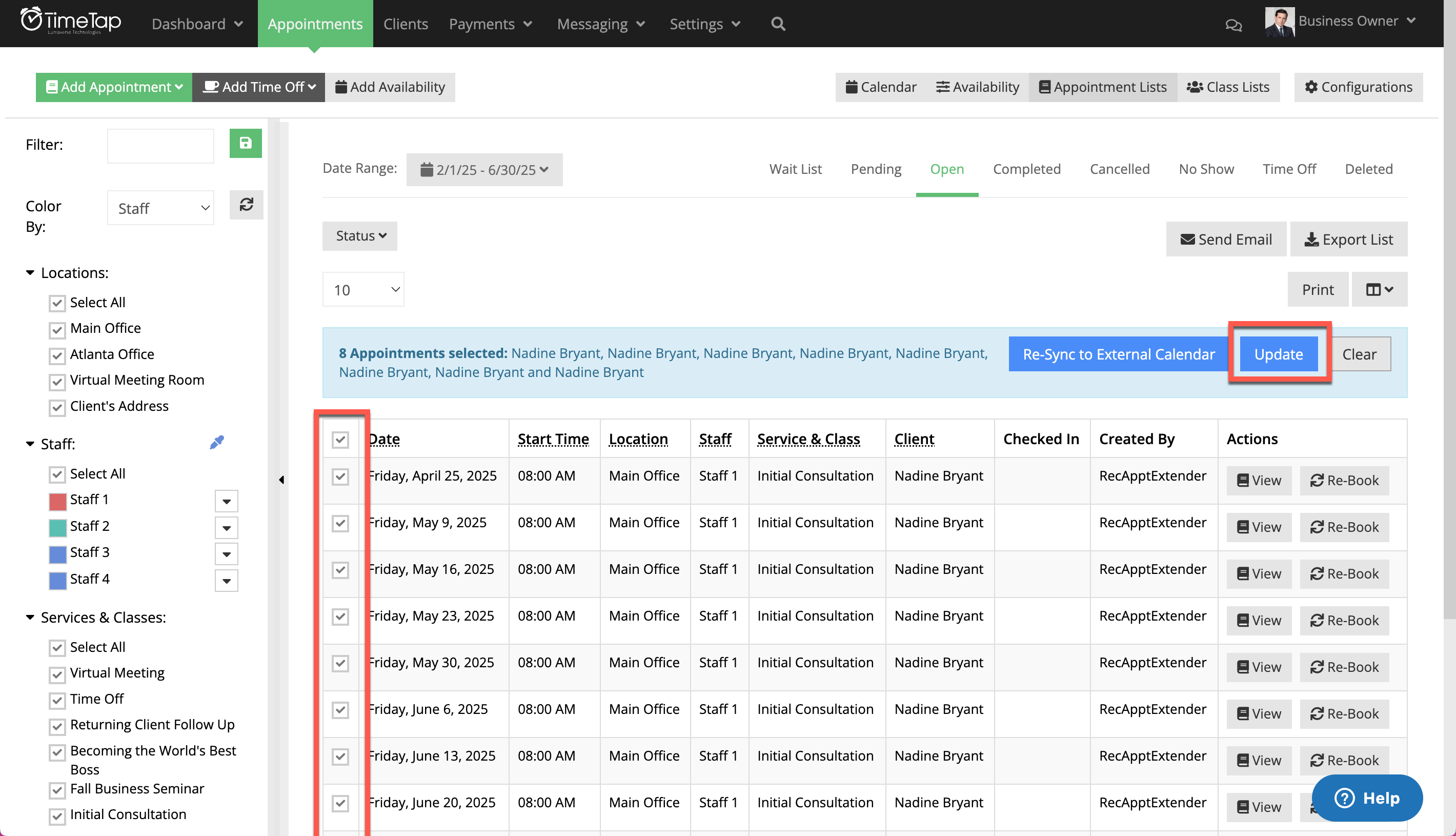Uncheck the Fall Business Seminar service
This screenshot has width=1456, height=836.
(x=57, y=790)
